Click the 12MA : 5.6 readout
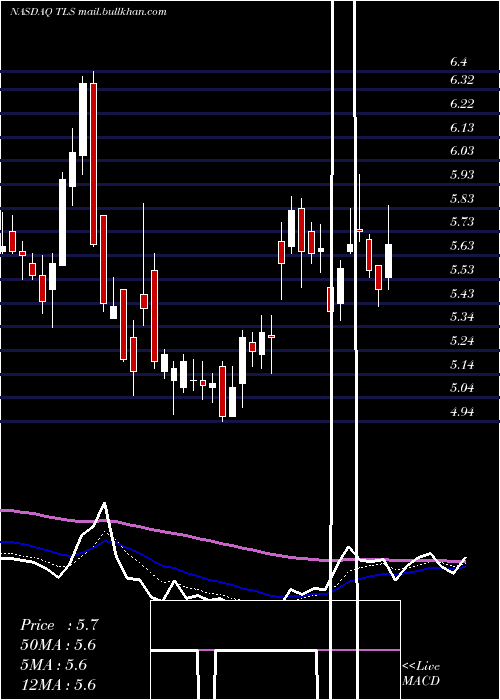 tap(58, 684)
